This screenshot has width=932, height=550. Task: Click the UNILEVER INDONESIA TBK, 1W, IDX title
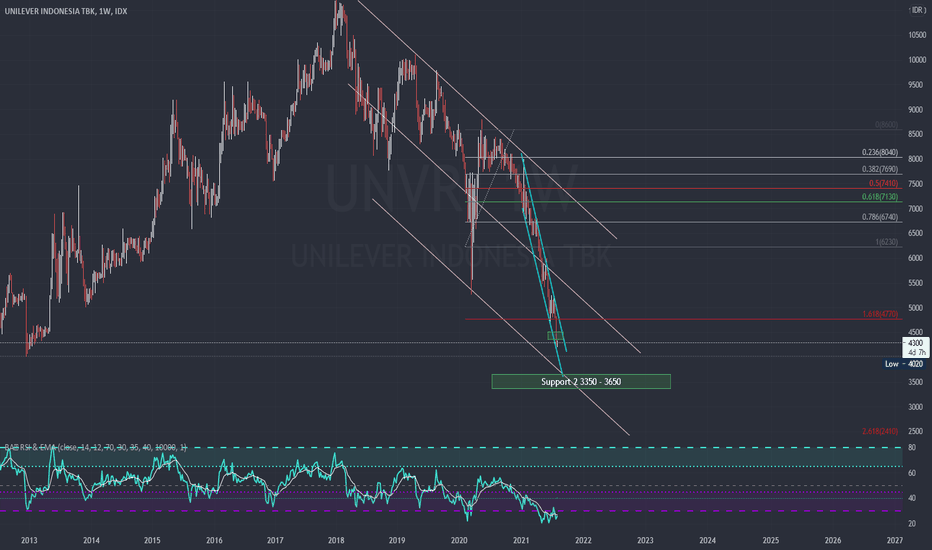(66, 11)
